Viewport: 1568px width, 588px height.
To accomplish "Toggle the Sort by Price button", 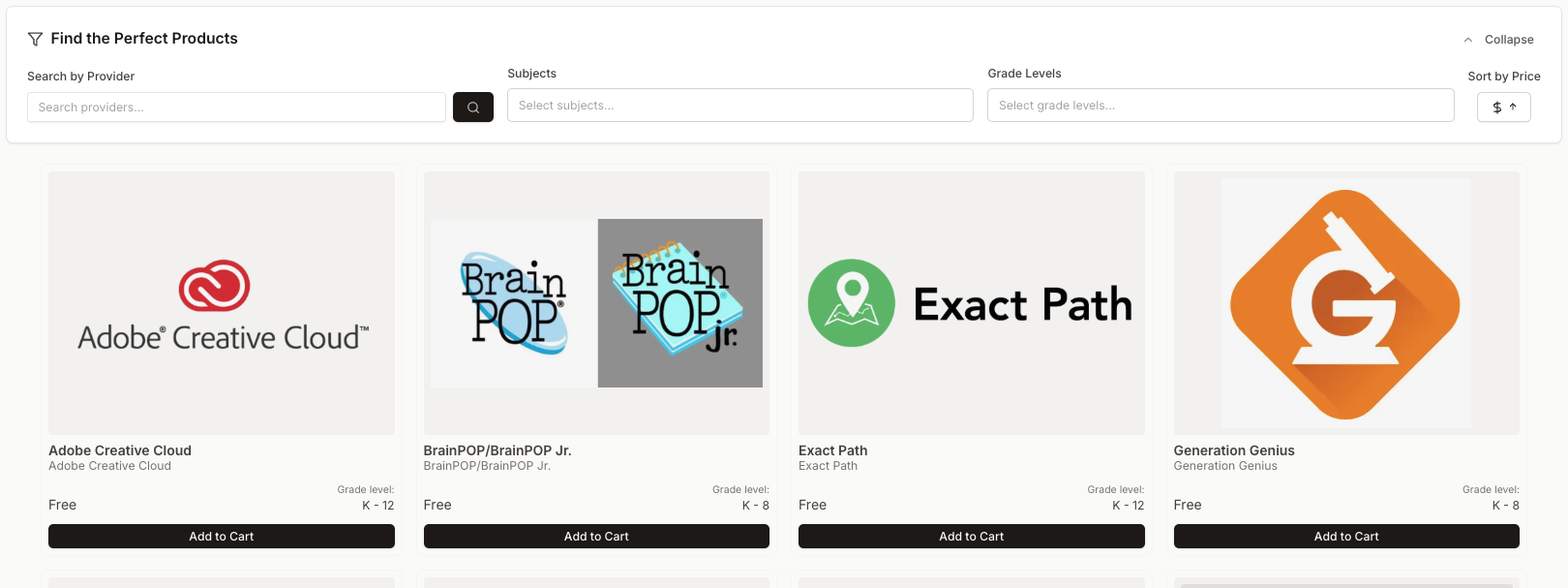I will pyautogui.click(x=1503, y=108).
